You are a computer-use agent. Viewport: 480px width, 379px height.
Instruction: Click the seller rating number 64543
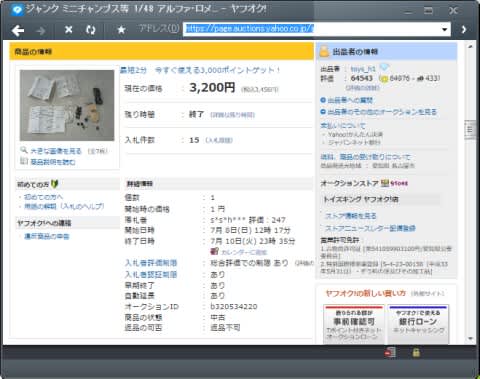coord(361,78)
